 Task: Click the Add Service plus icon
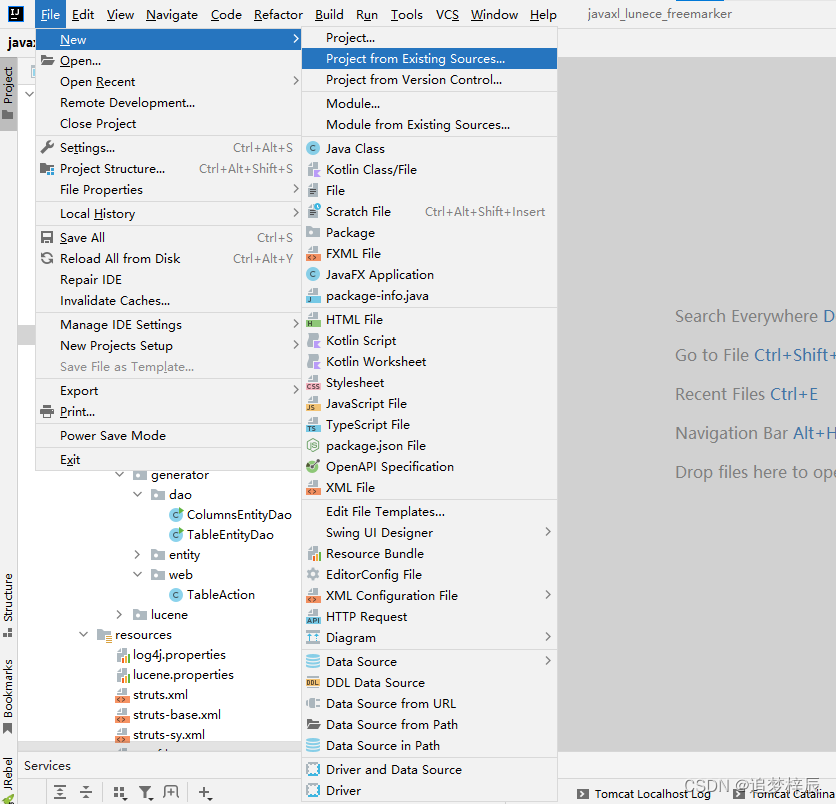(205, 793)
